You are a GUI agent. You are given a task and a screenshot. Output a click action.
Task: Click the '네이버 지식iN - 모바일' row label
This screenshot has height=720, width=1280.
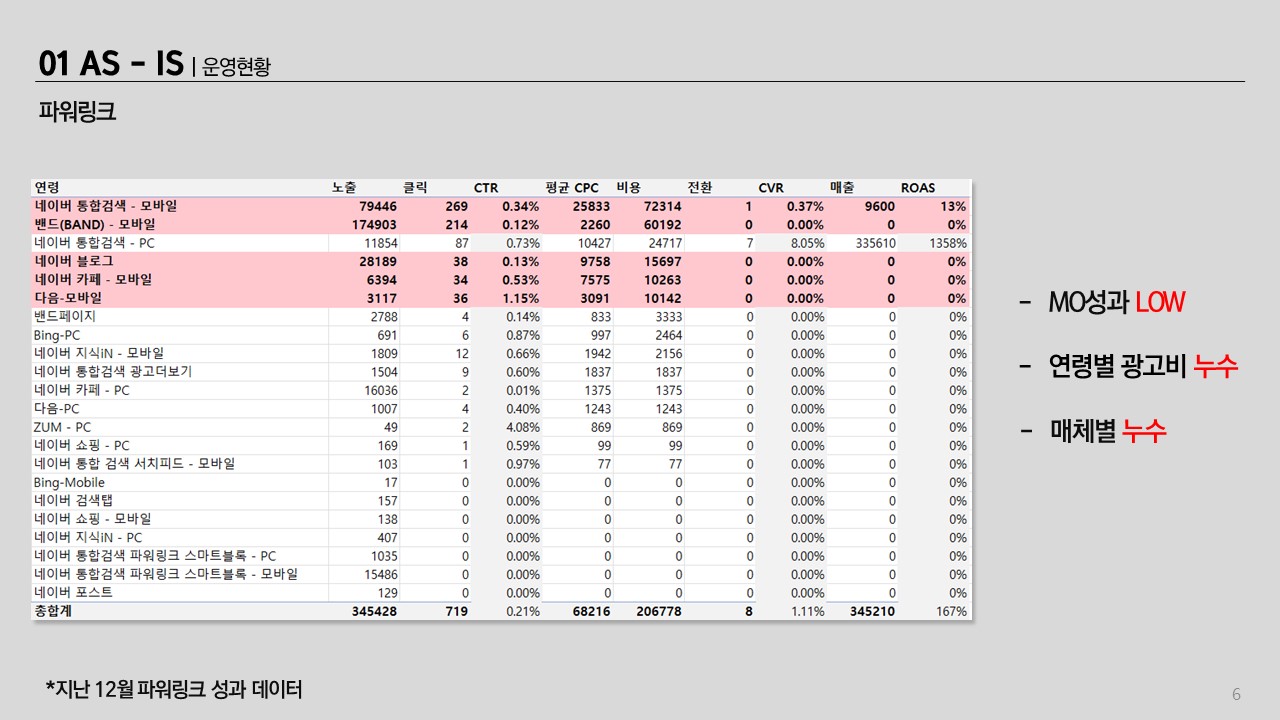(x=99, y=353)
